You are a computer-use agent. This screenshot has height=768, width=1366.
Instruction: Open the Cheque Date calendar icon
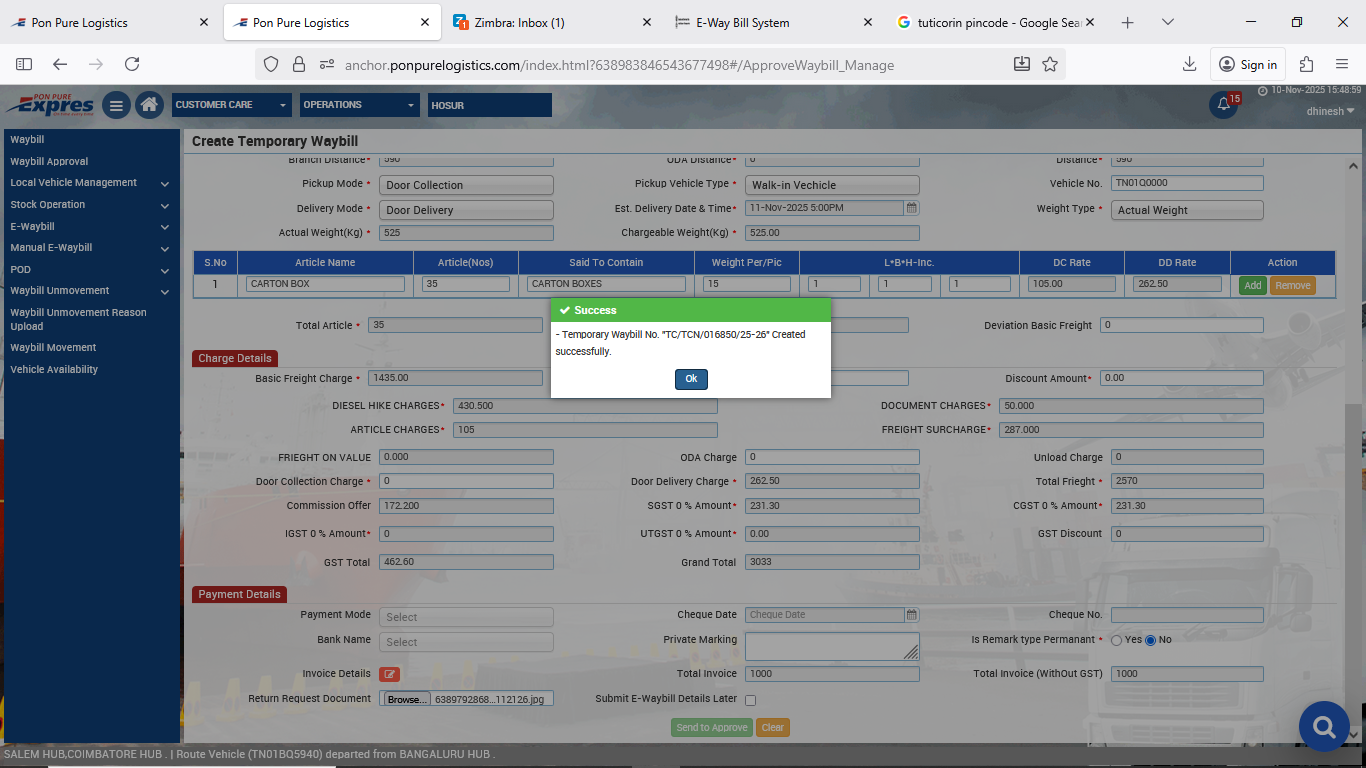[911, 615]
